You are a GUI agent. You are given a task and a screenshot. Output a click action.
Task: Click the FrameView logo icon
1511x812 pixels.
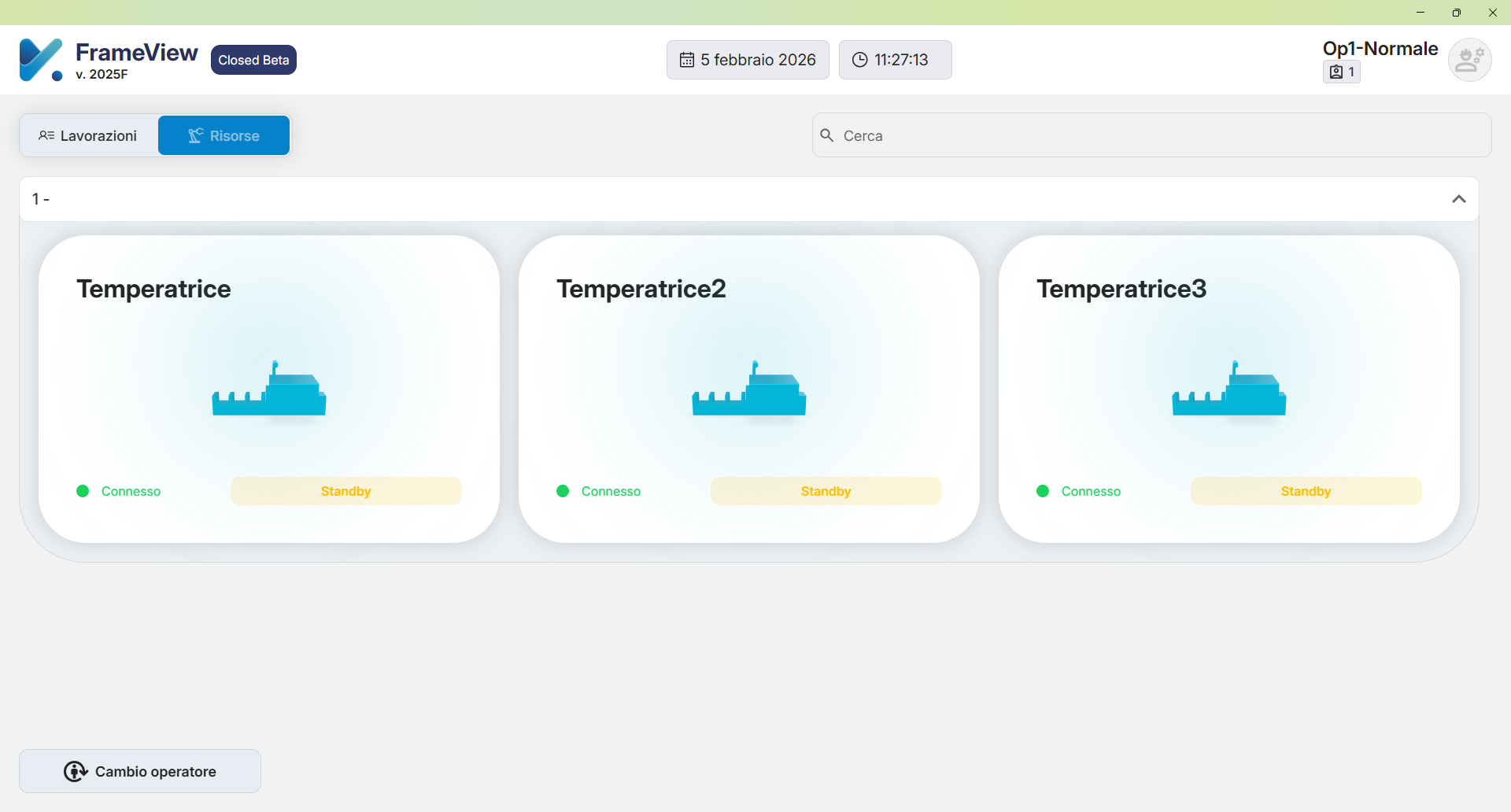(x=41, y=60)
